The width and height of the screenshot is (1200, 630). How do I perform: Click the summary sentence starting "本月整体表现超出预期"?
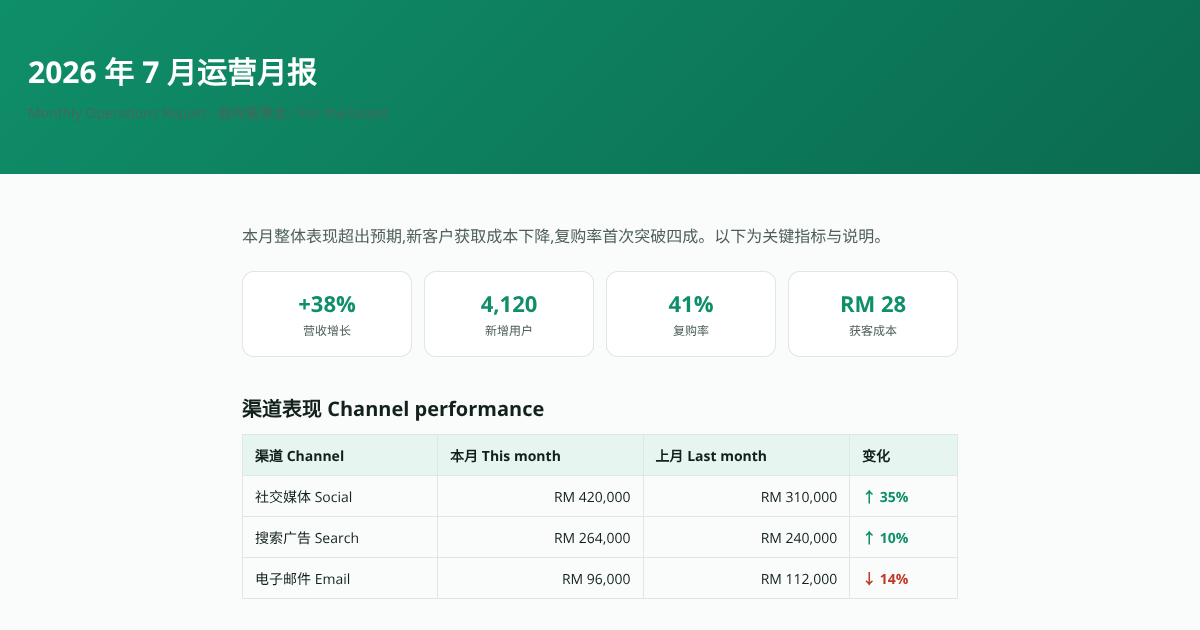pyautogui.click(x=563, y=237)
